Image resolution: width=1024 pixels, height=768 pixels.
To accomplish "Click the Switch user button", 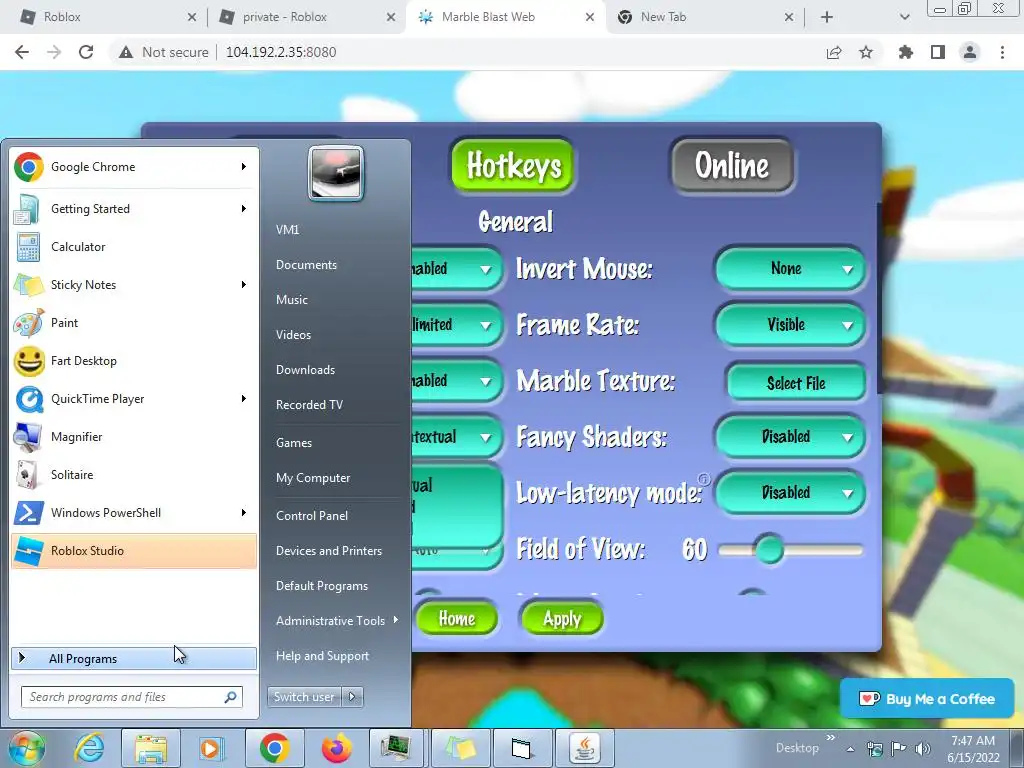I will [304, 697].
